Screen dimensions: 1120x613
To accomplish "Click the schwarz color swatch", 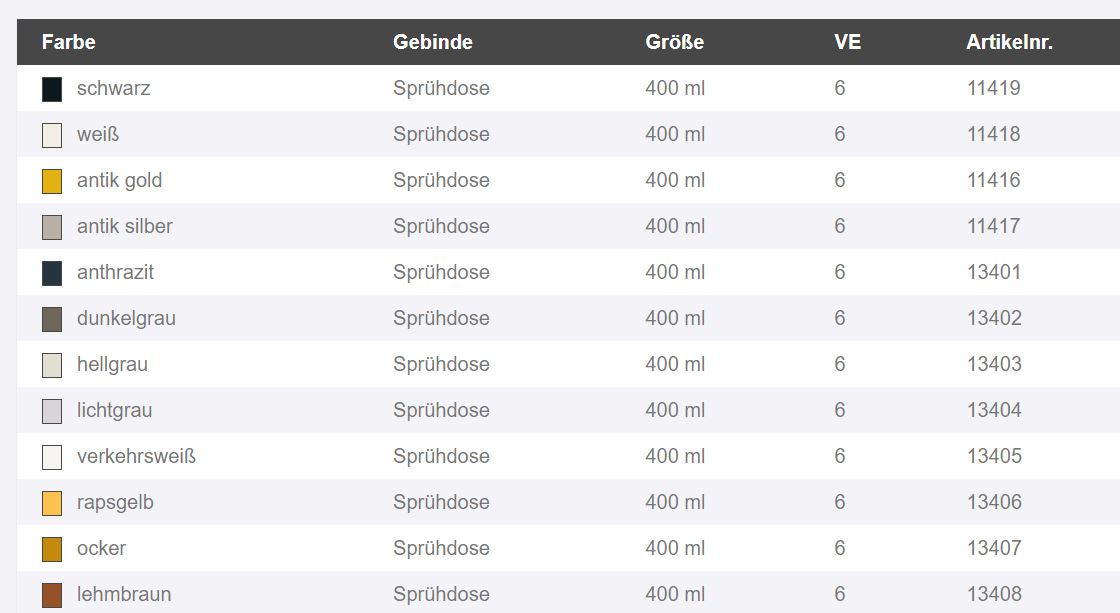I will [52, 89].
